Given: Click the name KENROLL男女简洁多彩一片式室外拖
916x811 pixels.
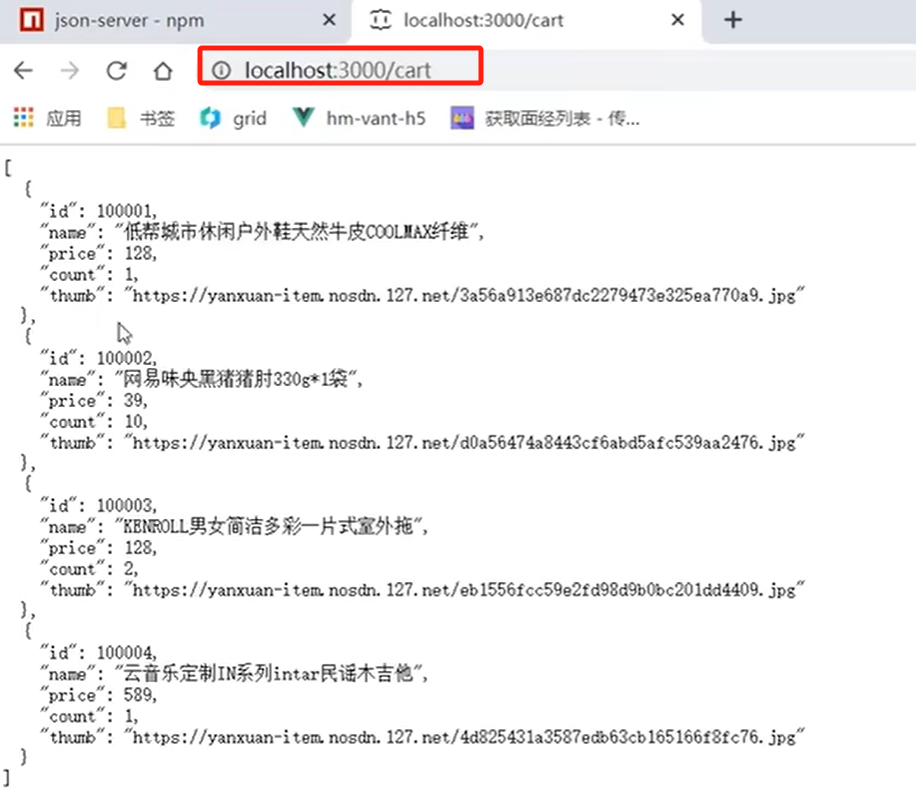Looking at the screenshot, I should [269, 526].
